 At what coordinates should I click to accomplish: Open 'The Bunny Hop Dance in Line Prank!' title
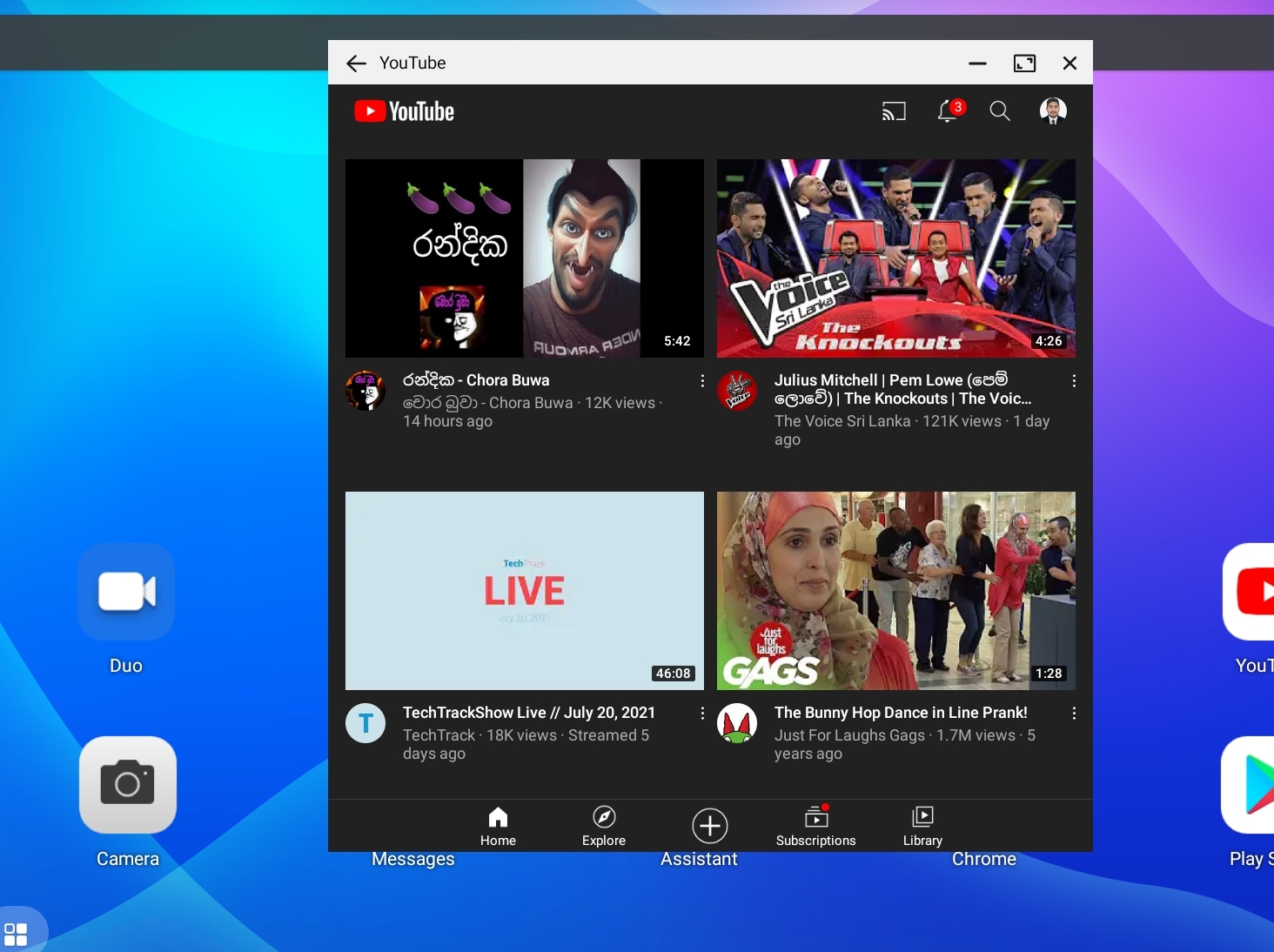(901, 713)
